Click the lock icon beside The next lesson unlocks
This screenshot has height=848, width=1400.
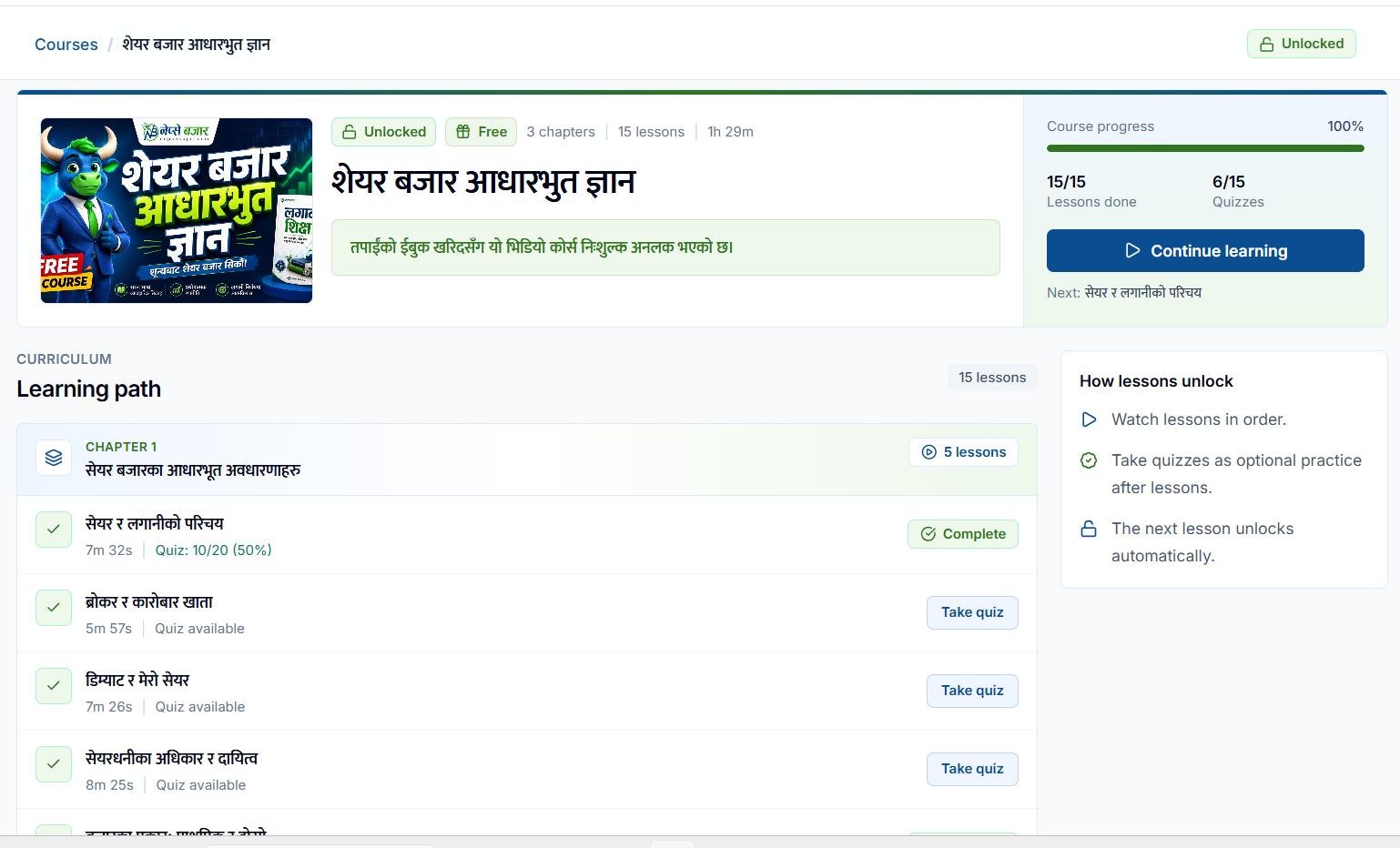[1089, 529]
